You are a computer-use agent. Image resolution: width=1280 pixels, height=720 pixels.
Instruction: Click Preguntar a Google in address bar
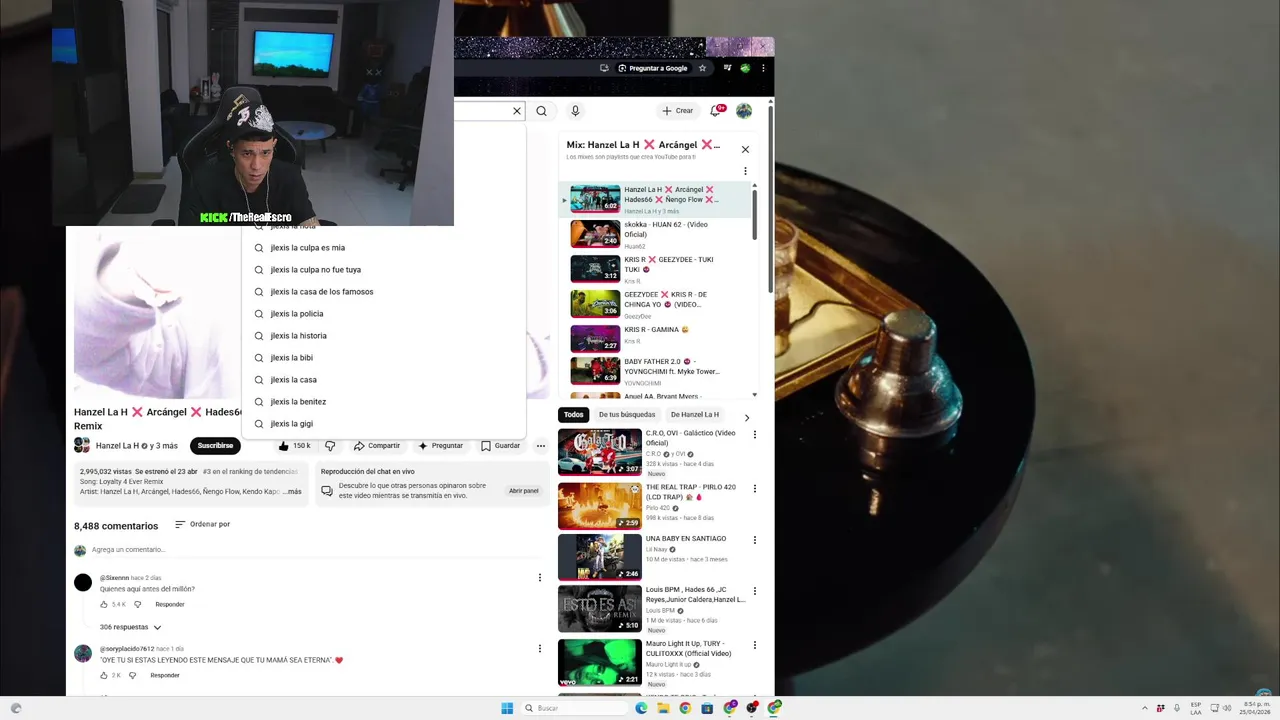point(653,68)
